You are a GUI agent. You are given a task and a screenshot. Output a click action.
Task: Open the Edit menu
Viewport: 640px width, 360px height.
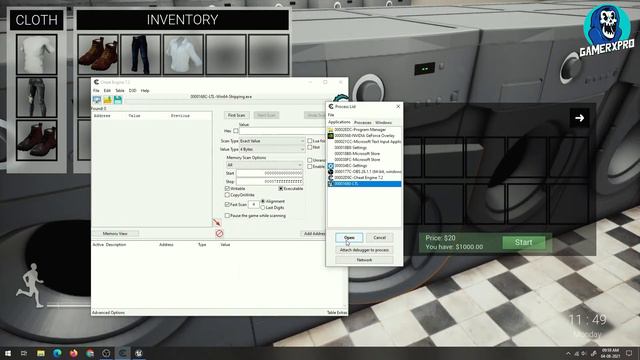pyautogui.click(x=107, y=91)
